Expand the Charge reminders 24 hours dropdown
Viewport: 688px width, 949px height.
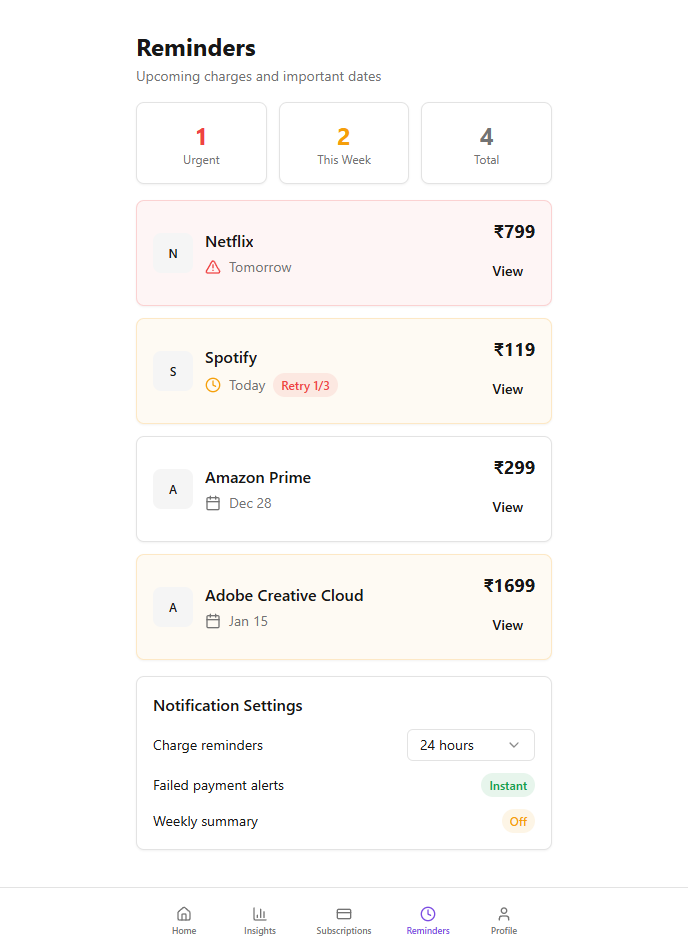coord(471,745)
